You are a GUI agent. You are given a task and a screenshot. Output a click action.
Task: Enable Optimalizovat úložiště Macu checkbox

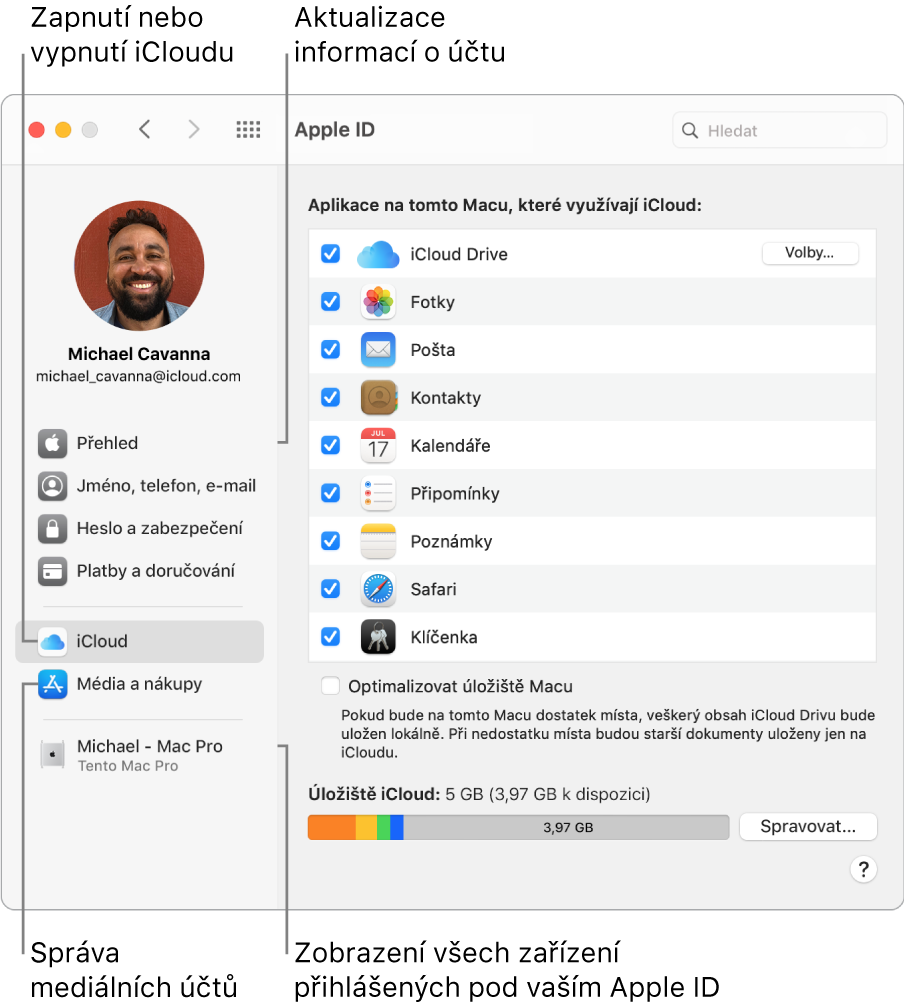330,686
